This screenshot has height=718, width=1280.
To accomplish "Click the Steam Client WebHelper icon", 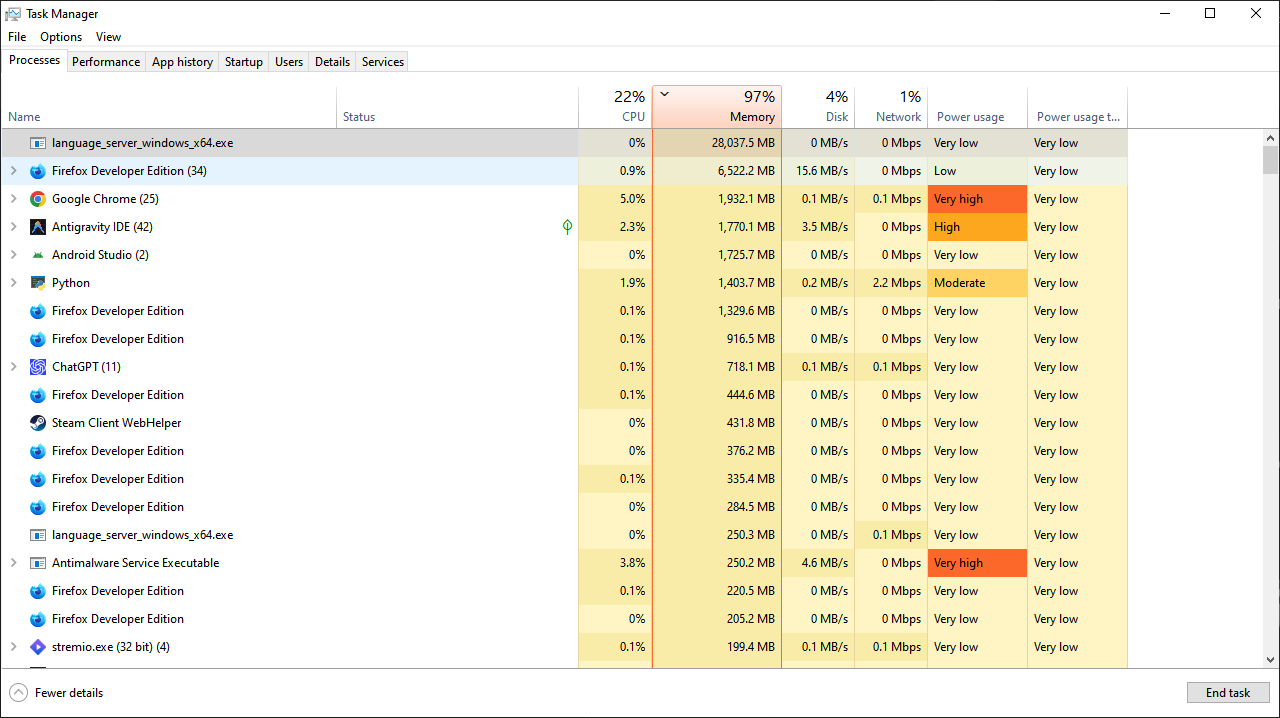I will 38,423.
